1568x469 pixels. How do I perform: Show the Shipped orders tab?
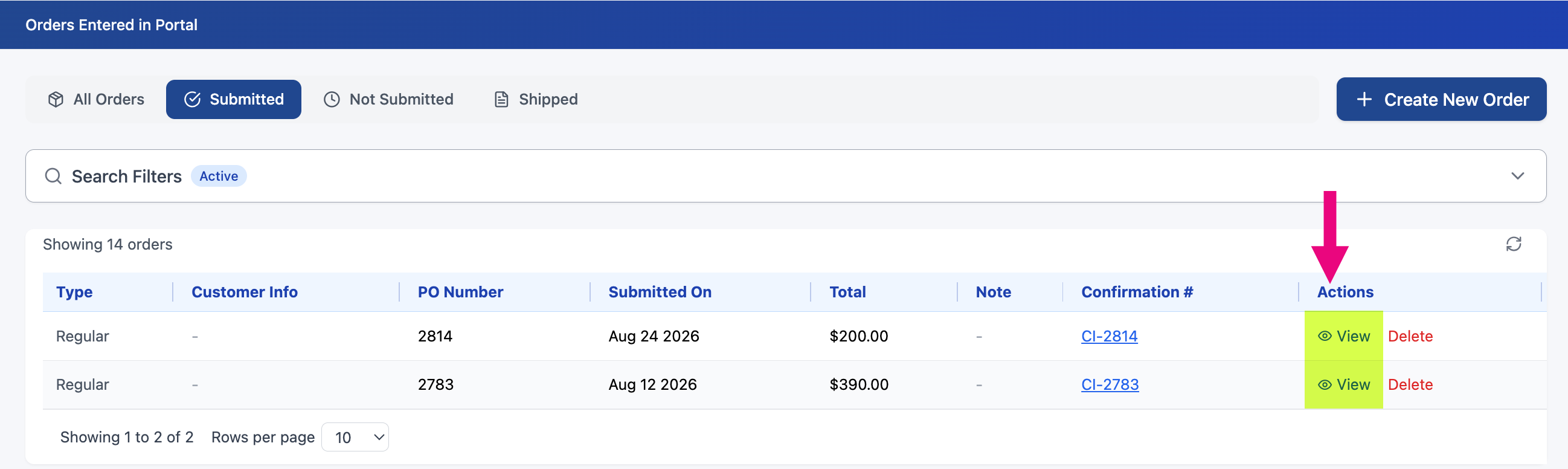click(536, 99)
